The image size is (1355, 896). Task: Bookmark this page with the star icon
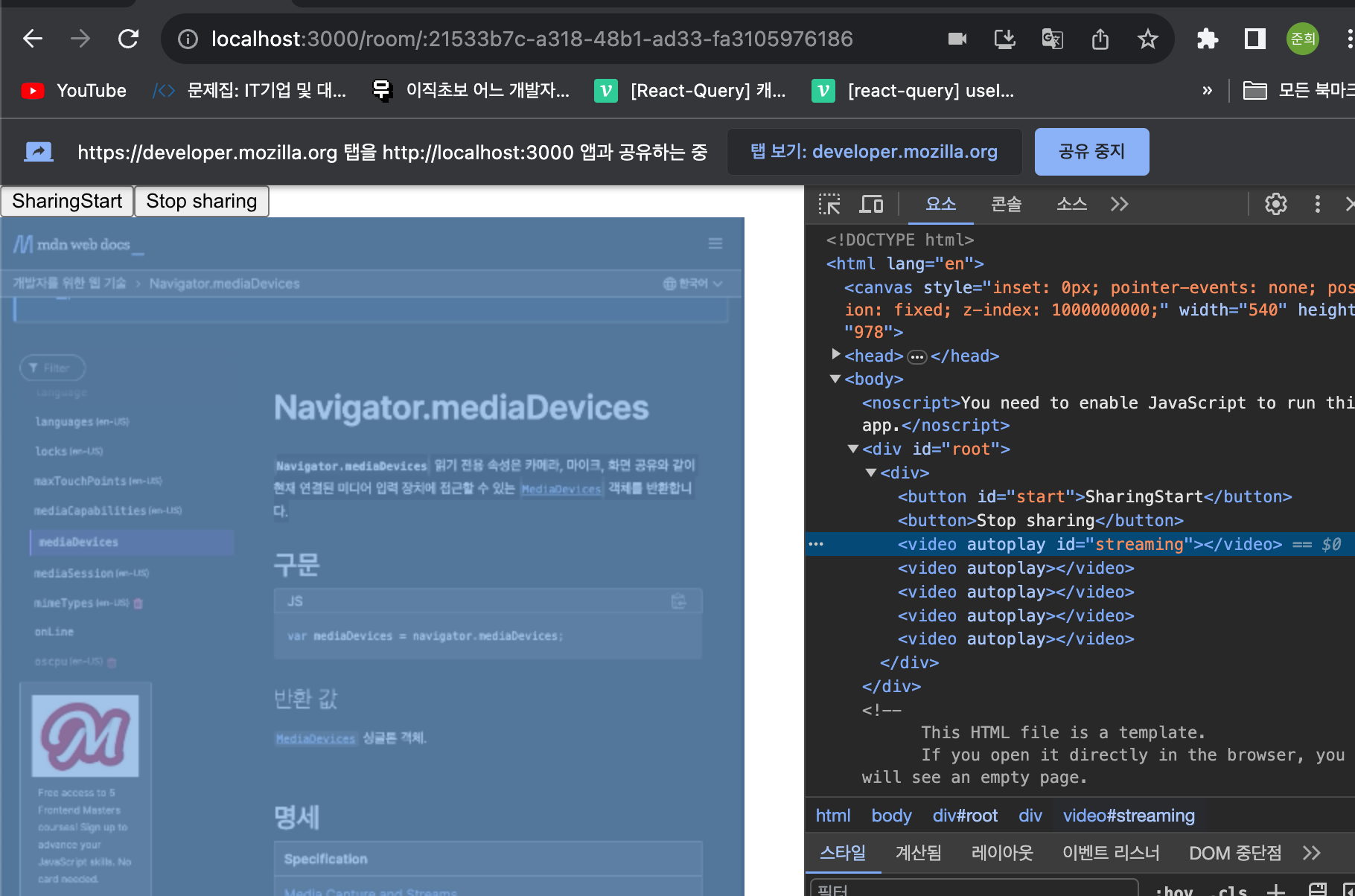[x=1148, y=39]
